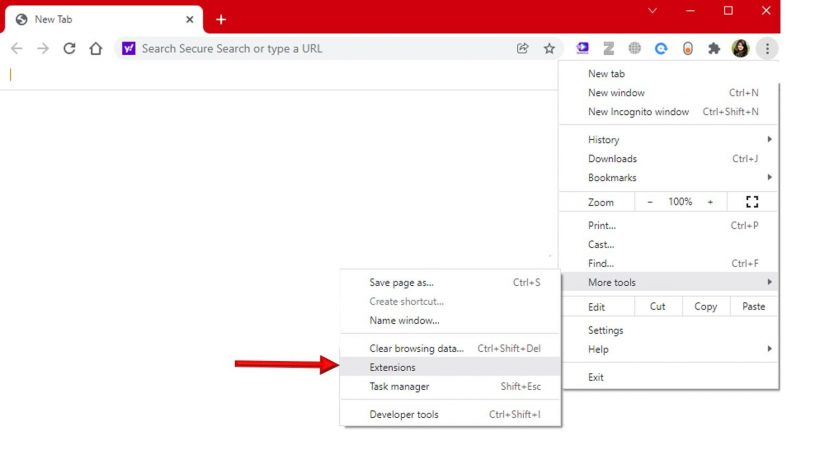Screen dimensions: 830x455
Task: Choose Exit from the menu
Action: (x=669, y=377)
